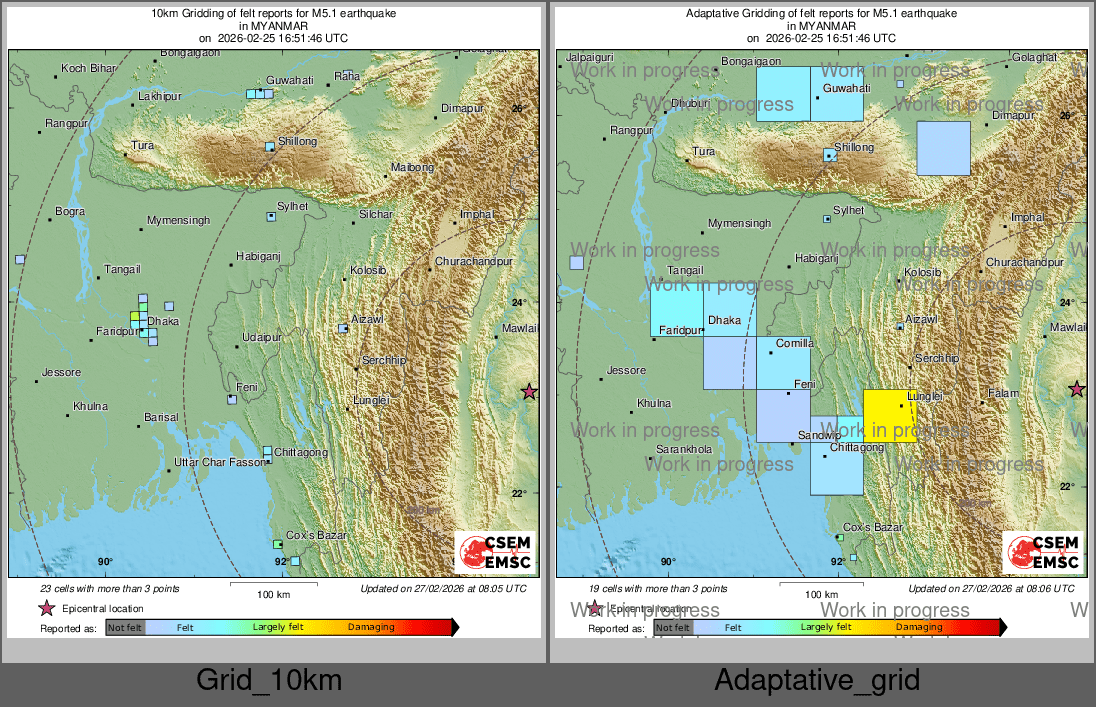
Task: Click the legend star beside 'Epicentral location' on left map
Action: [47, 608]
